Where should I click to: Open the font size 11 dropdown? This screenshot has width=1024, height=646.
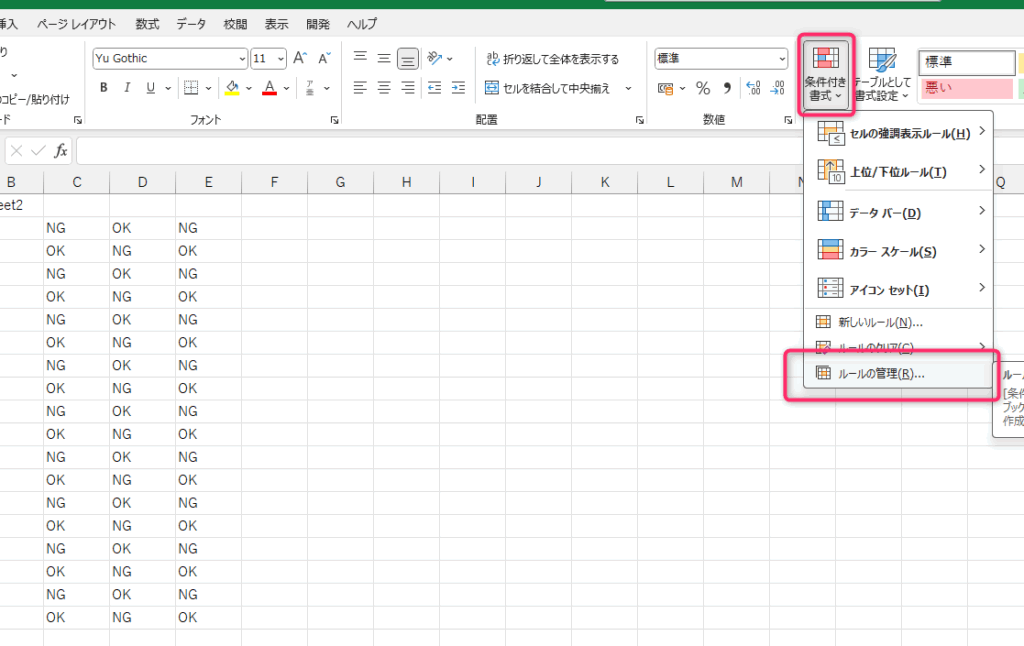point(280,59)
